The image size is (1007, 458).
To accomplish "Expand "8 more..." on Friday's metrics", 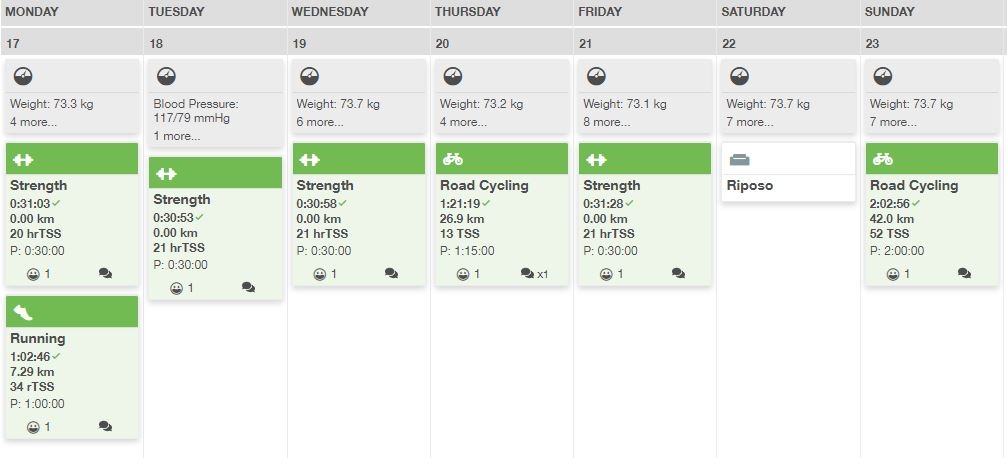I will [x=608, y=122].
